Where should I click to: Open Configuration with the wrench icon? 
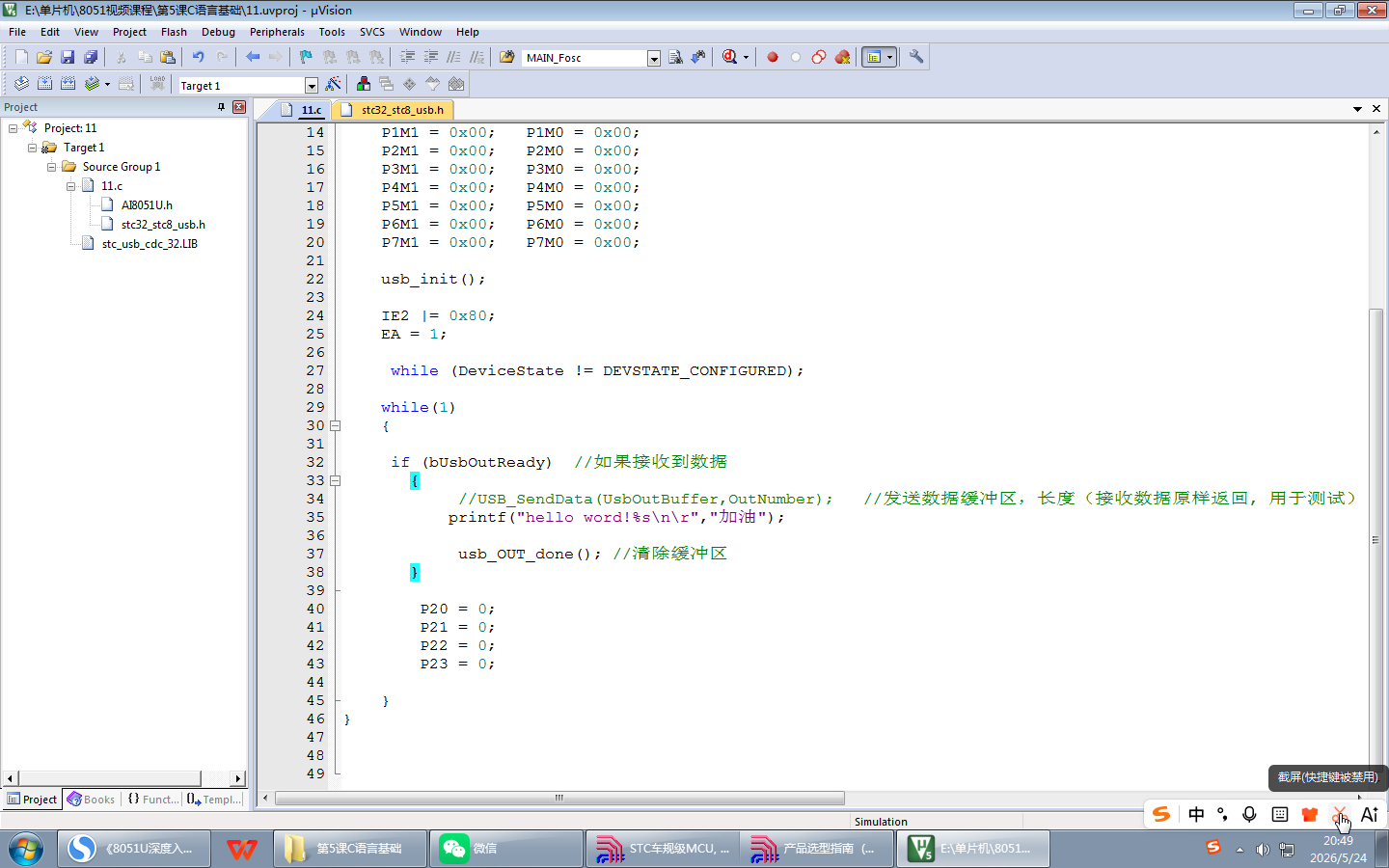tap(916, 58)
